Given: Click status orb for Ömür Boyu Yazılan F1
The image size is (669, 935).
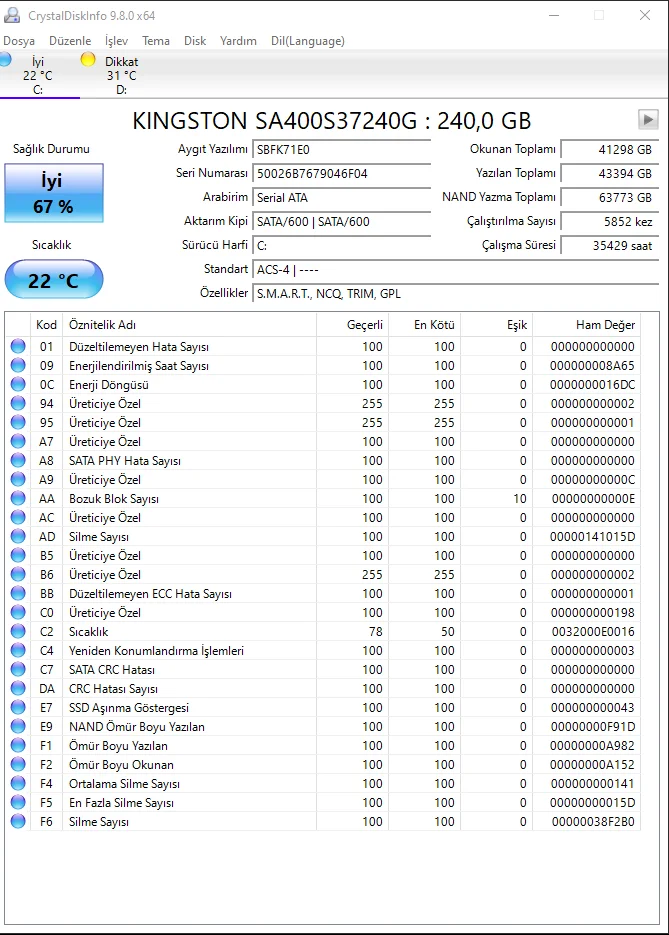Looking at the screenshot, I should [x=18, y=745].
